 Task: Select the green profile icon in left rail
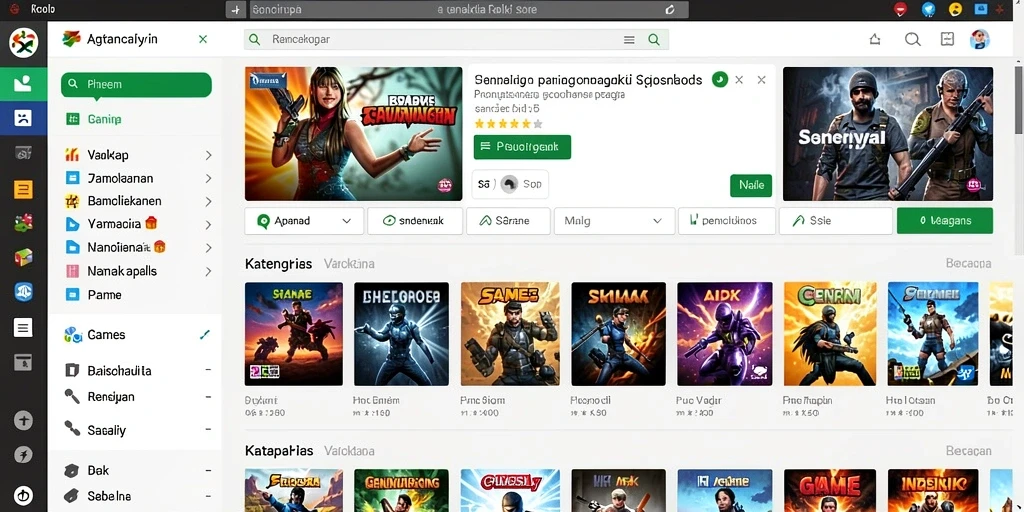tap(24, 84)
